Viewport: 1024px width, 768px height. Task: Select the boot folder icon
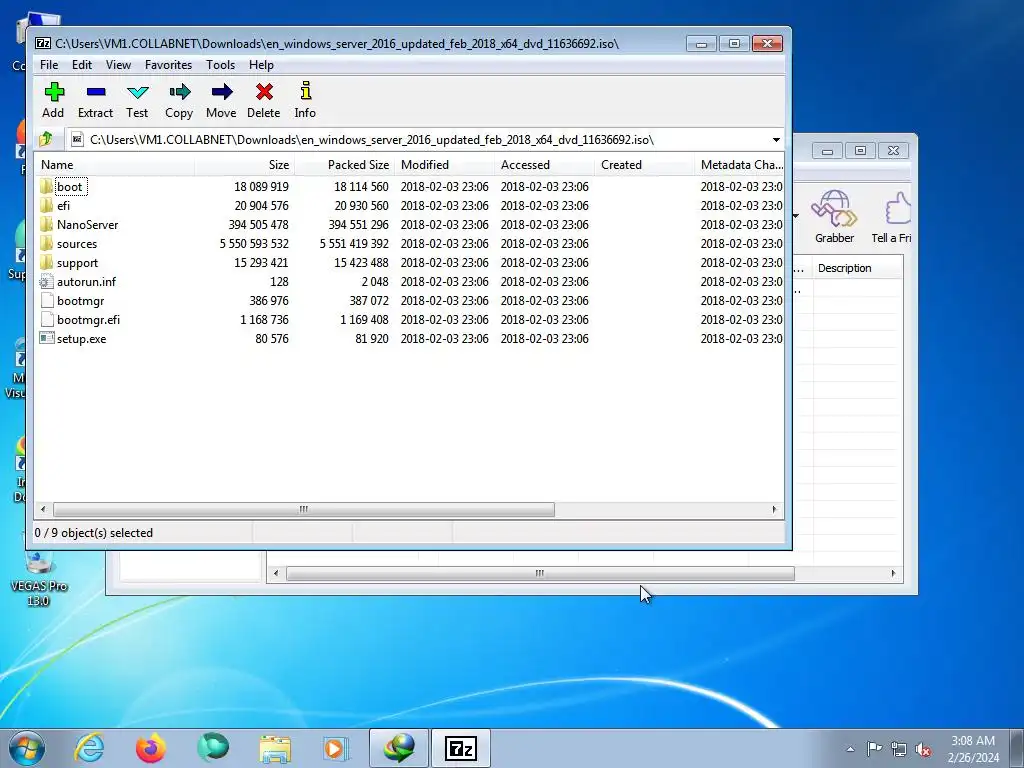point(46,187)
